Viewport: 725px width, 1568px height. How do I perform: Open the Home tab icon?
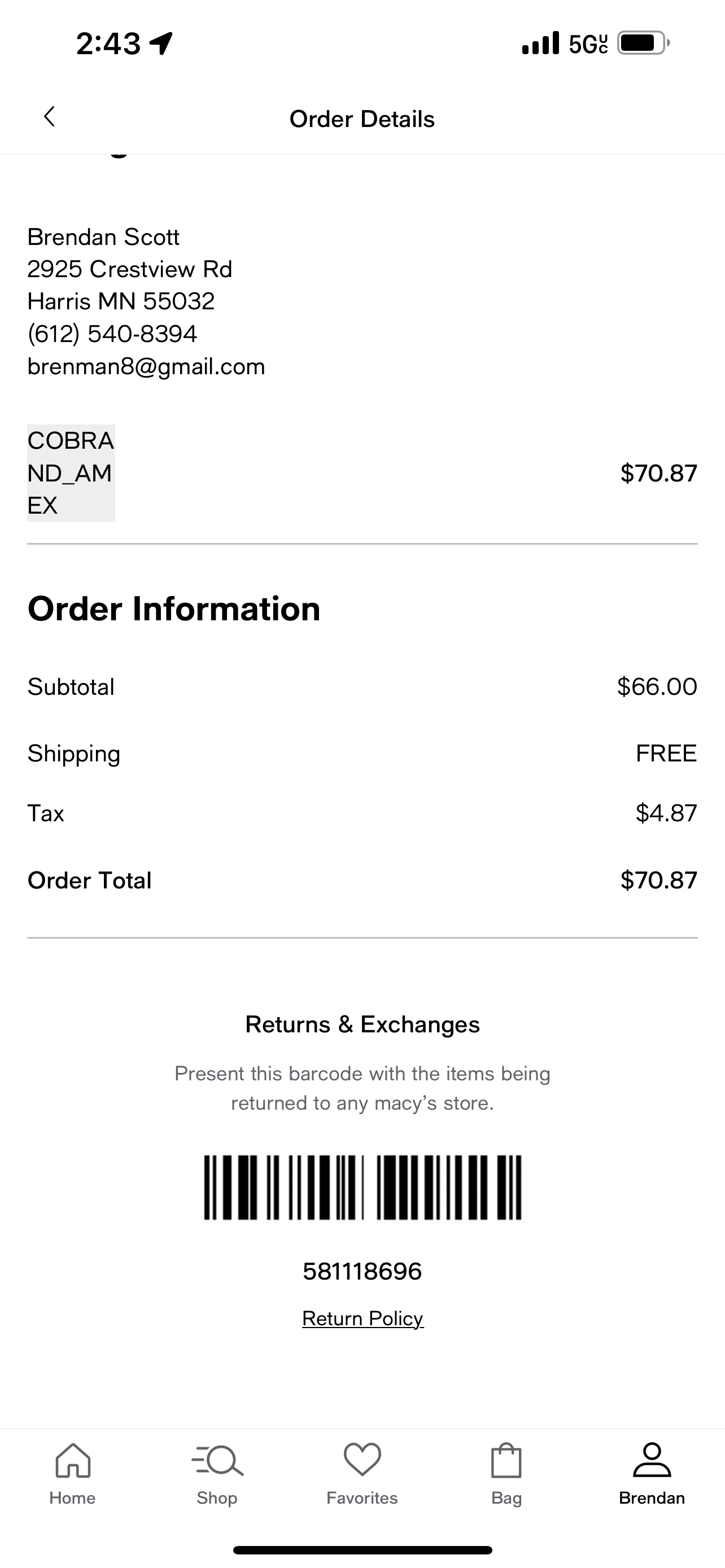tap(73, 1460)
